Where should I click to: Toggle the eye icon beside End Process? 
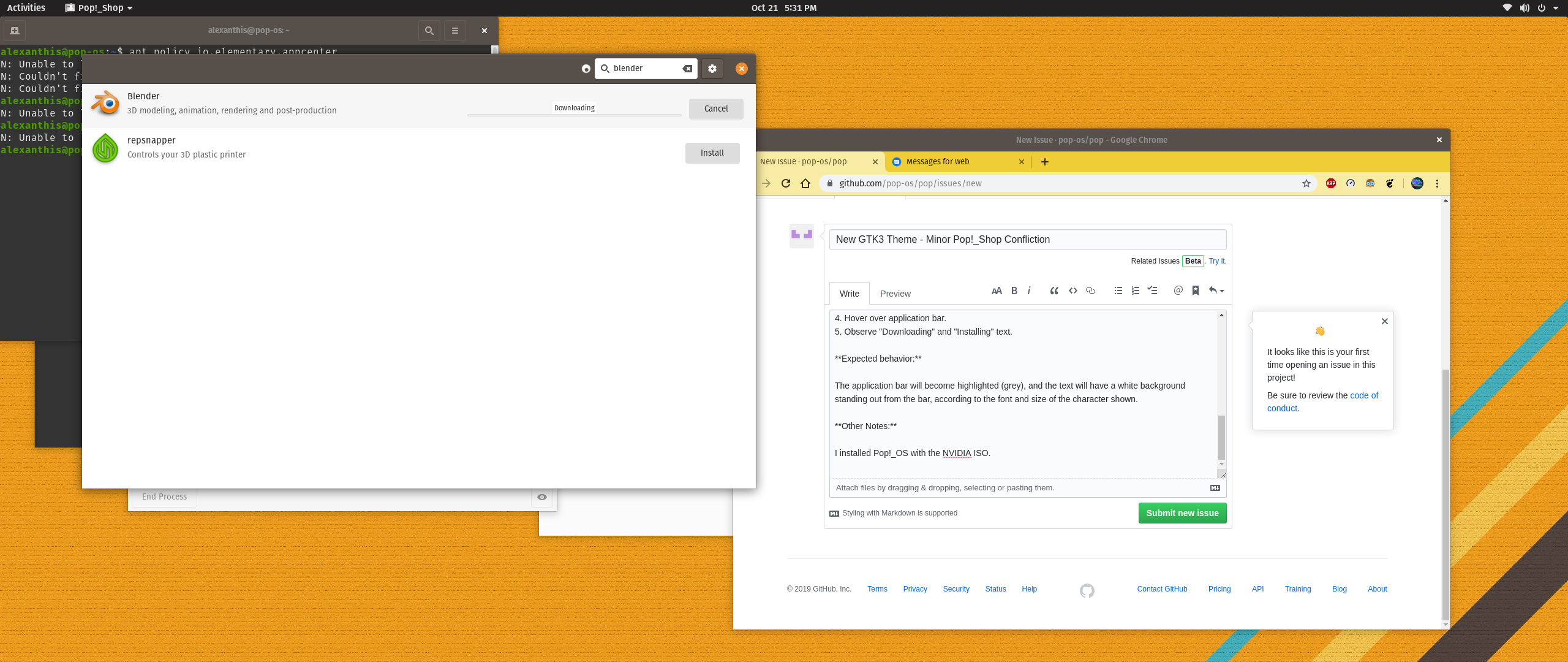click(542, 497)
